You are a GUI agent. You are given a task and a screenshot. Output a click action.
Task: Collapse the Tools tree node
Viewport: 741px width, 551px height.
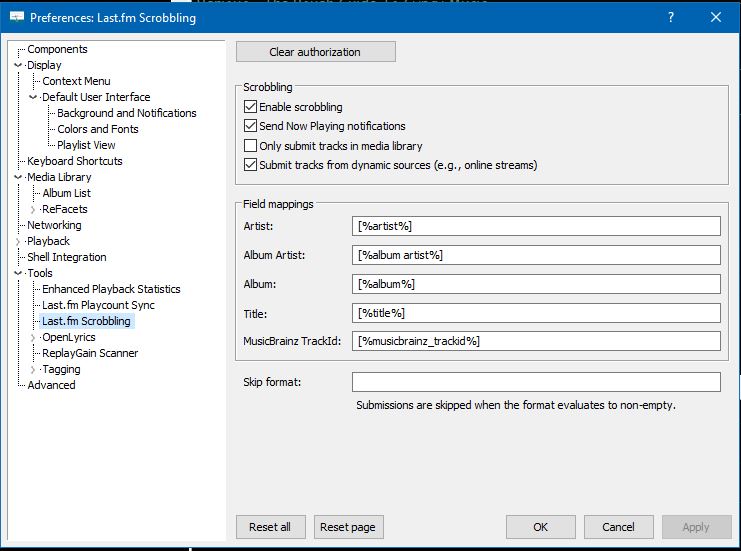pos(19,273)
